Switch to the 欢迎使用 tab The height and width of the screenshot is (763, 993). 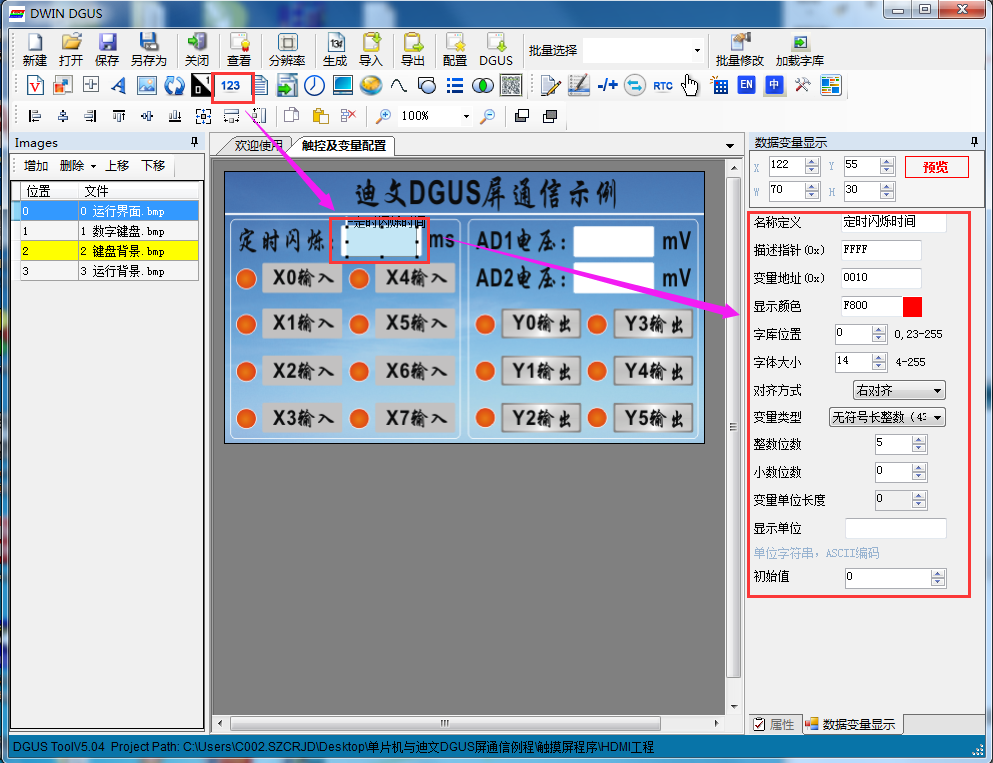tap(258, 146)
